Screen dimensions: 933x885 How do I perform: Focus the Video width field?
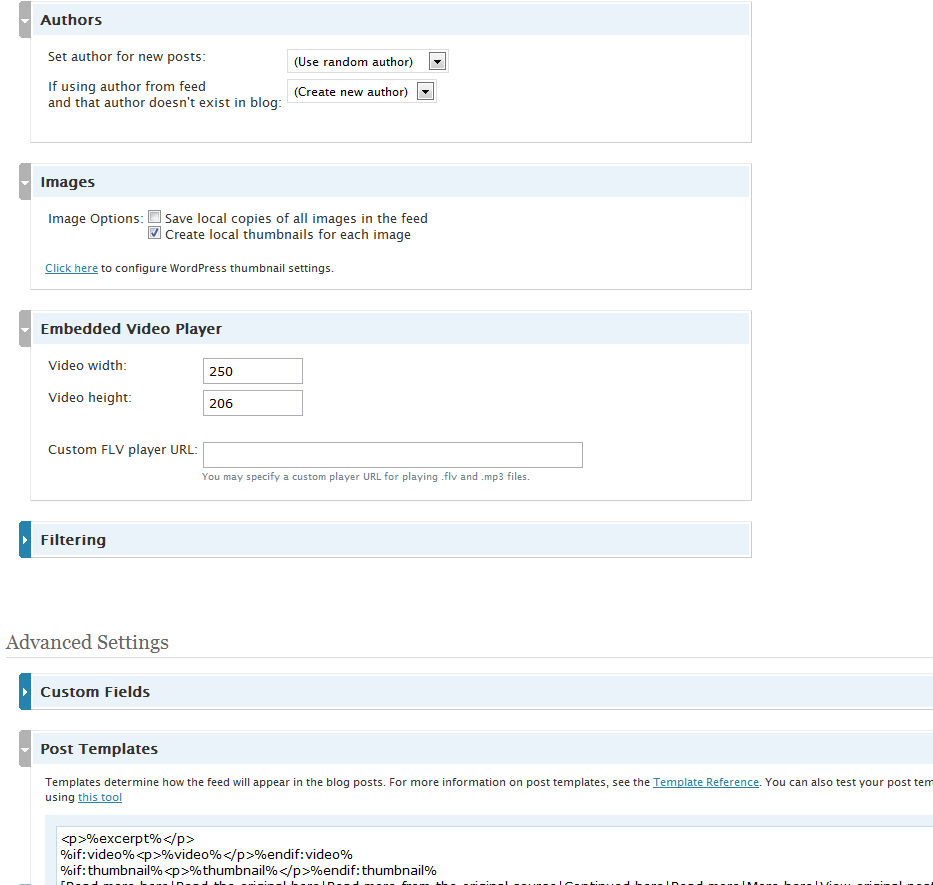pos(253,371)
